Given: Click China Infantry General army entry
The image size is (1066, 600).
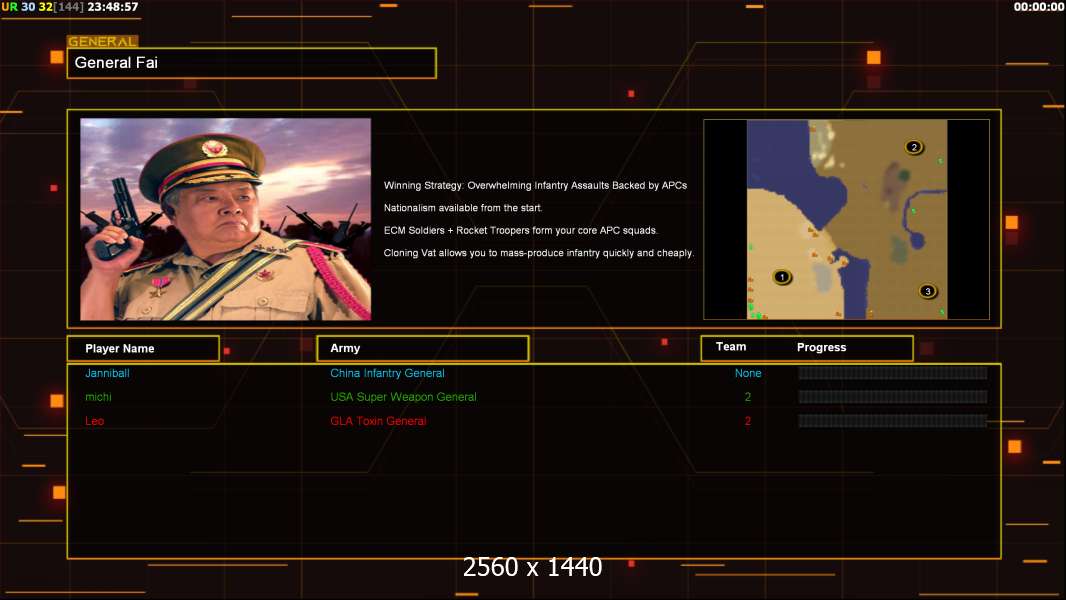Looking at the screenshot, I should point(388,373).
